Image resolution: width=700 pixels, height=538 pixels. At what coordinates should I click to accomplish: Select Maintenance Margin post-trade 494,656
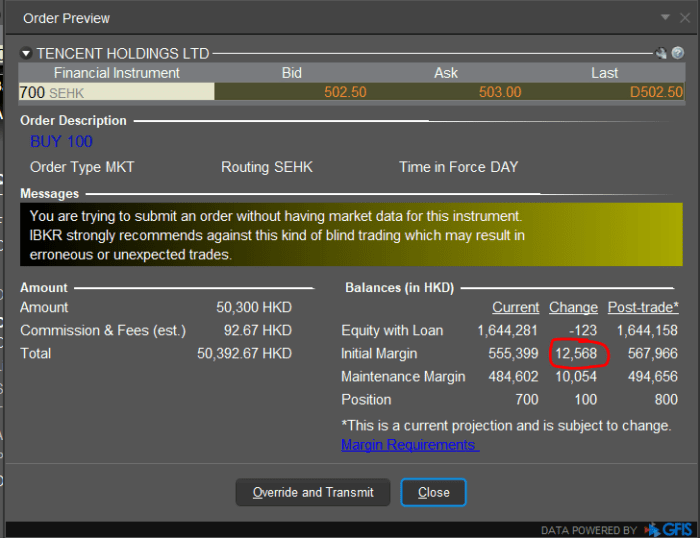(x=653, y=377)
